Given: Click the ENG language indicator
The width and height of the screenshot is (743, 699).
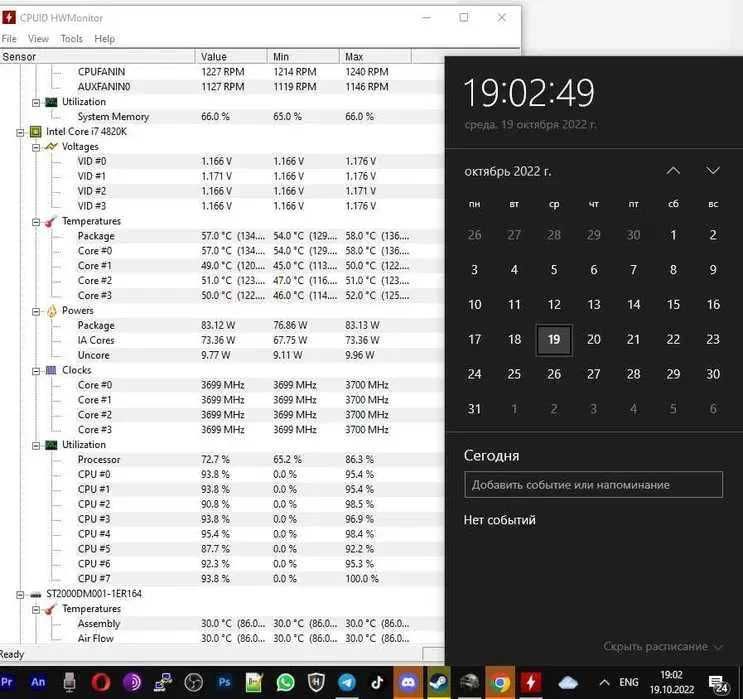Looking at the screenshot, I should pyautogui.click(x=629, y=682).
